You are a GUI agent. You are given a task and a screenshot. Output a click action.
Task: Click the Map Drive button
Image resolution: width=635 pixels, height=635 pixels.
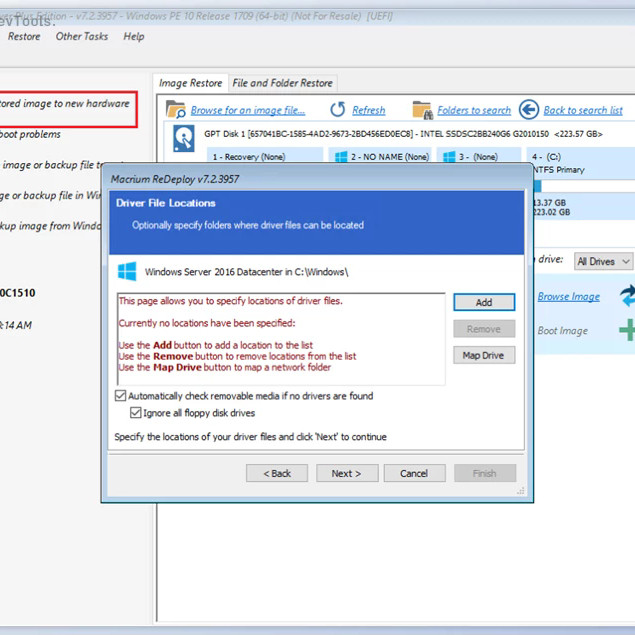coord(484,355)
